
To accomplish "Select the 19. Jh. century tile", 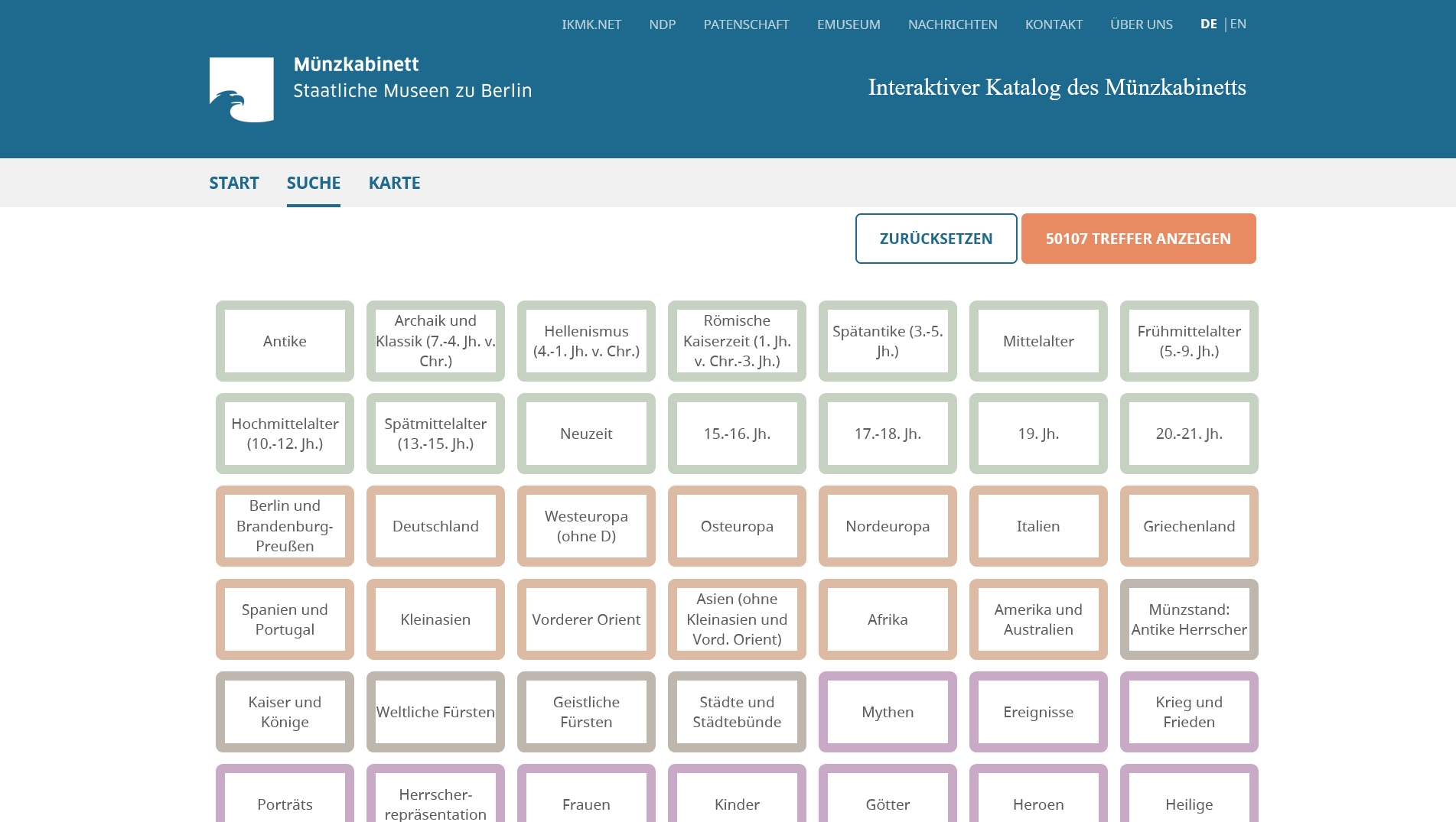I will click(x=1037, y=434).
